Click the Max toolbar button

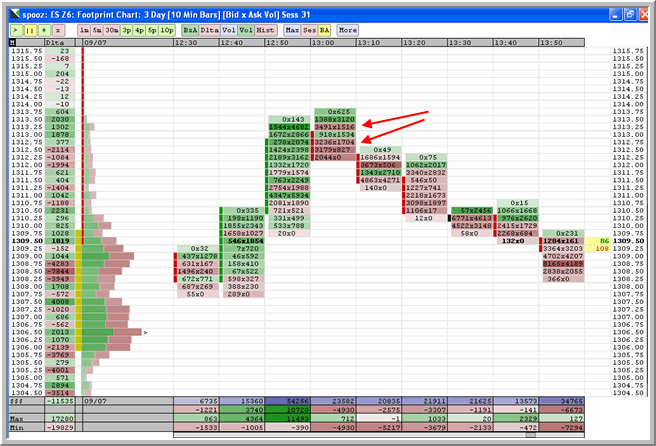(292, 30)
